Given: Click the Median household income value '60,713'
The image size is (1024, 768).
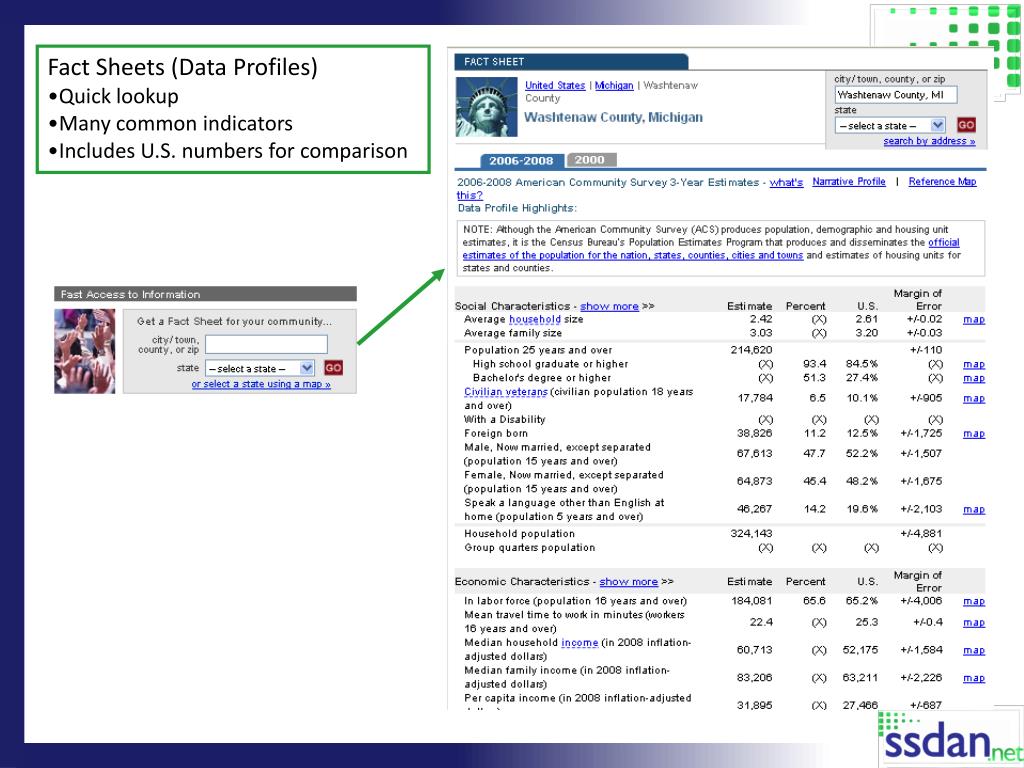Looking at the screenshot, I should pos(754,650).
